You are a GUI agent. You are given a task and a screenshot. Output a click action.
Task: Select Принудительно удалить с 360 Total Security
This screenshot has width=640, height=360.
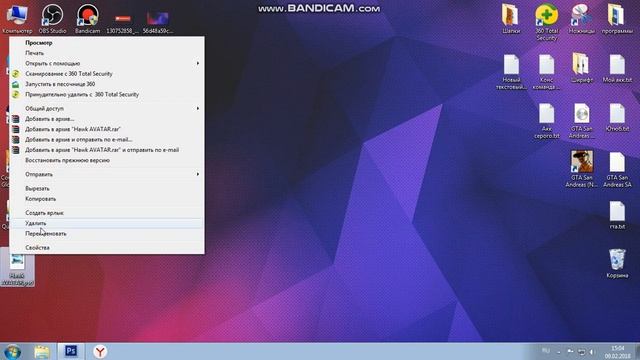[x=107, y=94]
